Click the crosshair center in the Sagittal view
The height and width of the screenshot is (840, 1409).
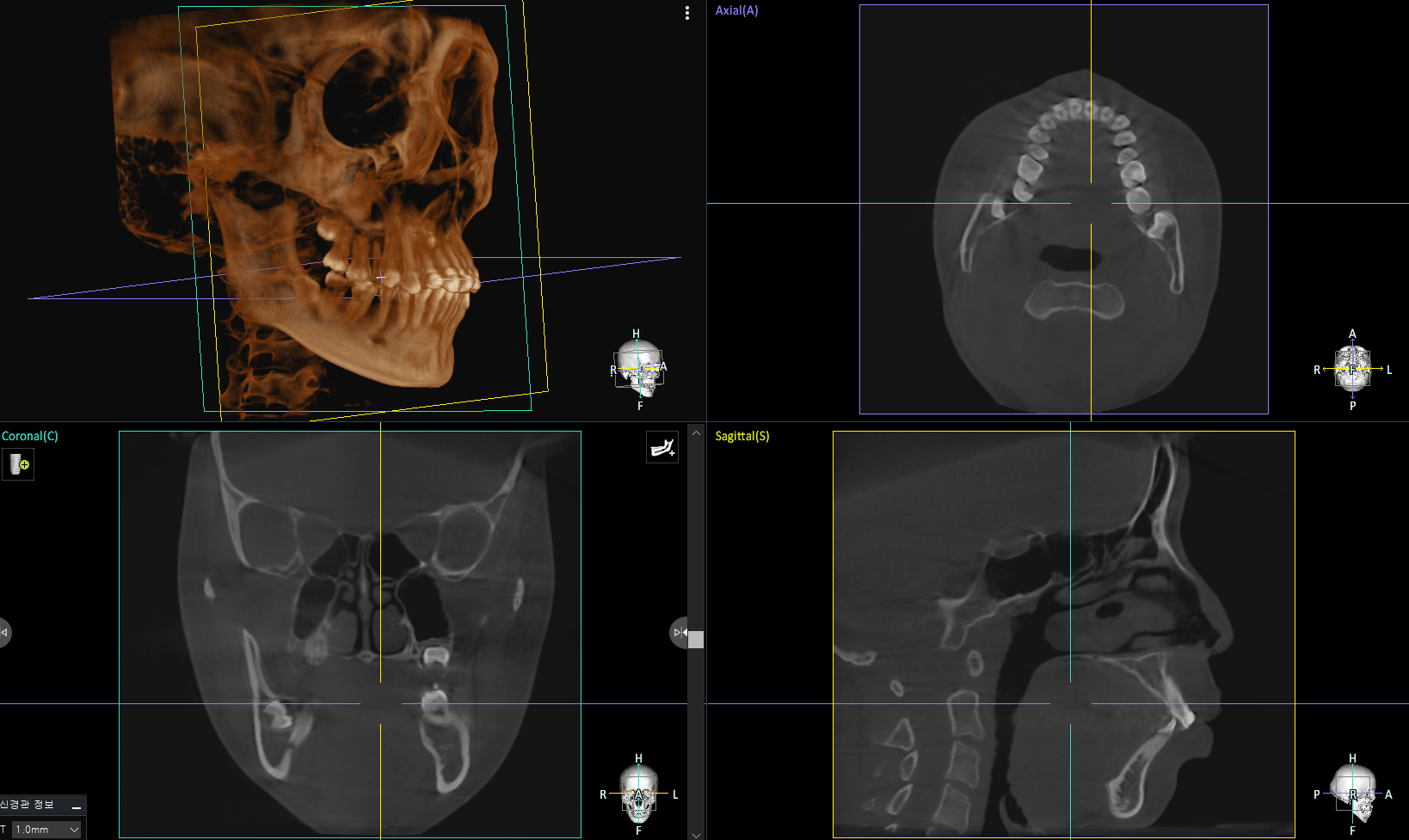(1070, 703)
